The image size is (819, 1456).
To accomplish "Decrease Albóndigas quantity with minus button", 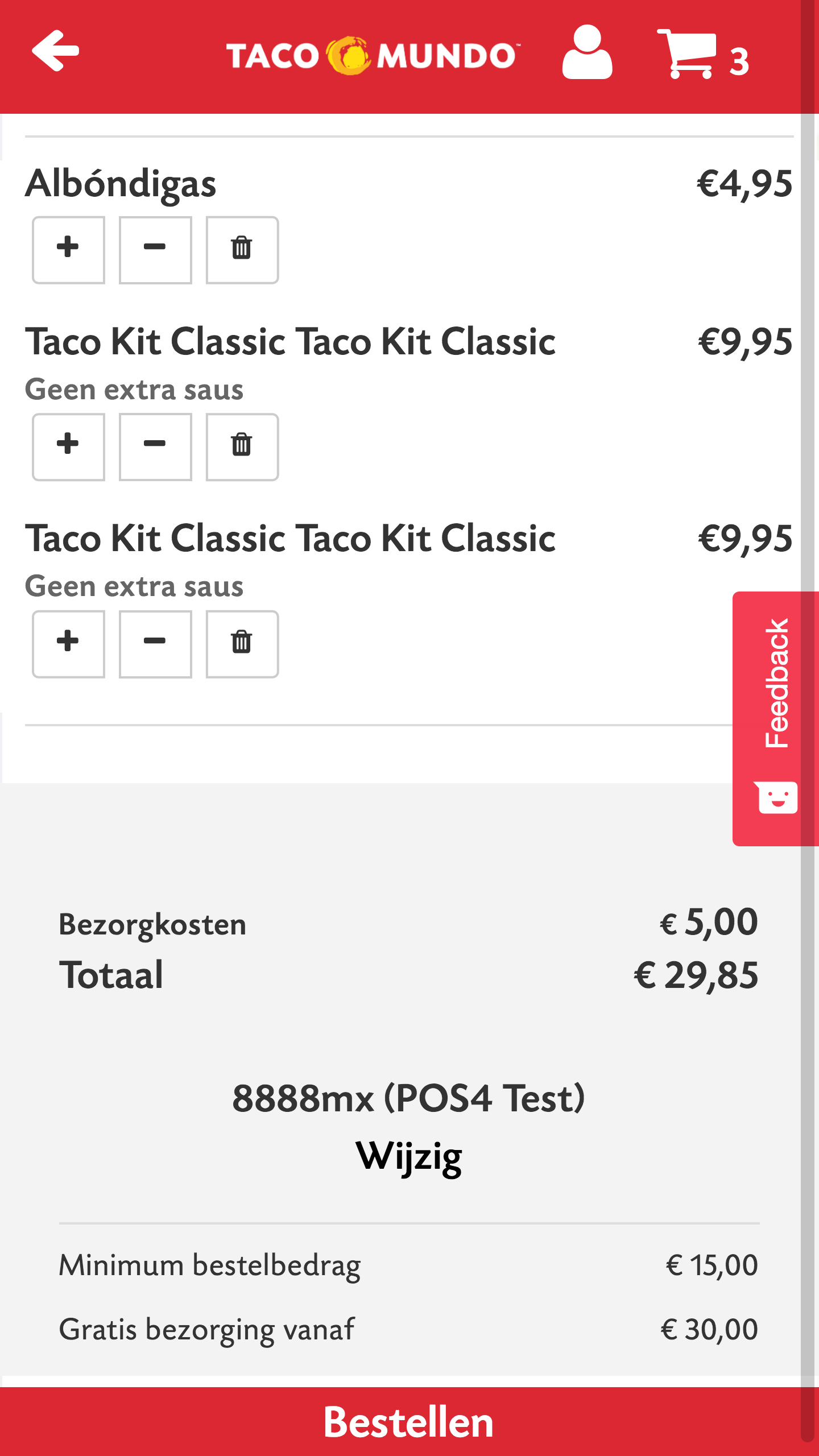I will pyautogui.click(x=155, y=250).
